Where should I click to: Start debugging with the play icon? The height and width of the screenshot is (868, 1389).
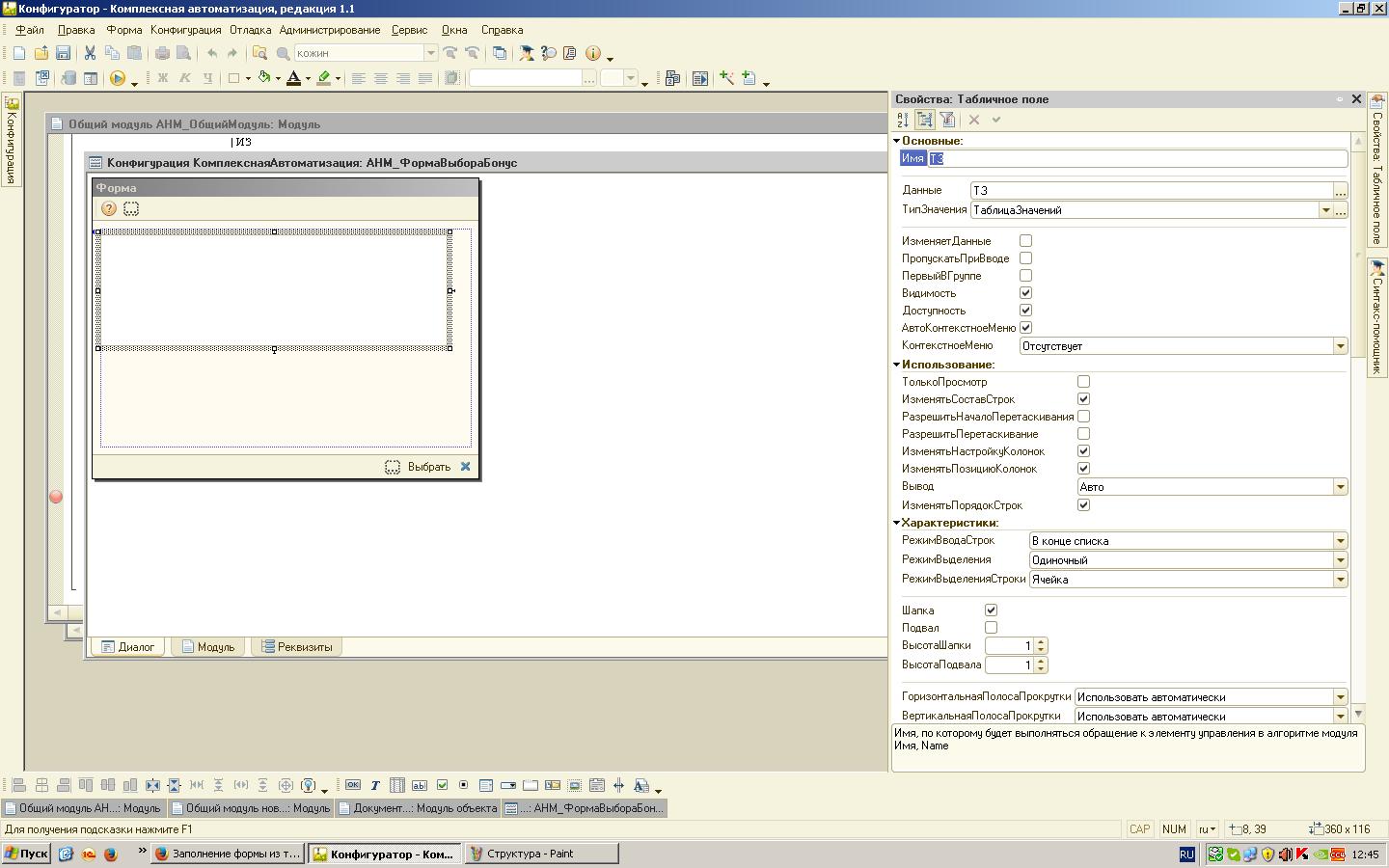(x=118, y=78)
